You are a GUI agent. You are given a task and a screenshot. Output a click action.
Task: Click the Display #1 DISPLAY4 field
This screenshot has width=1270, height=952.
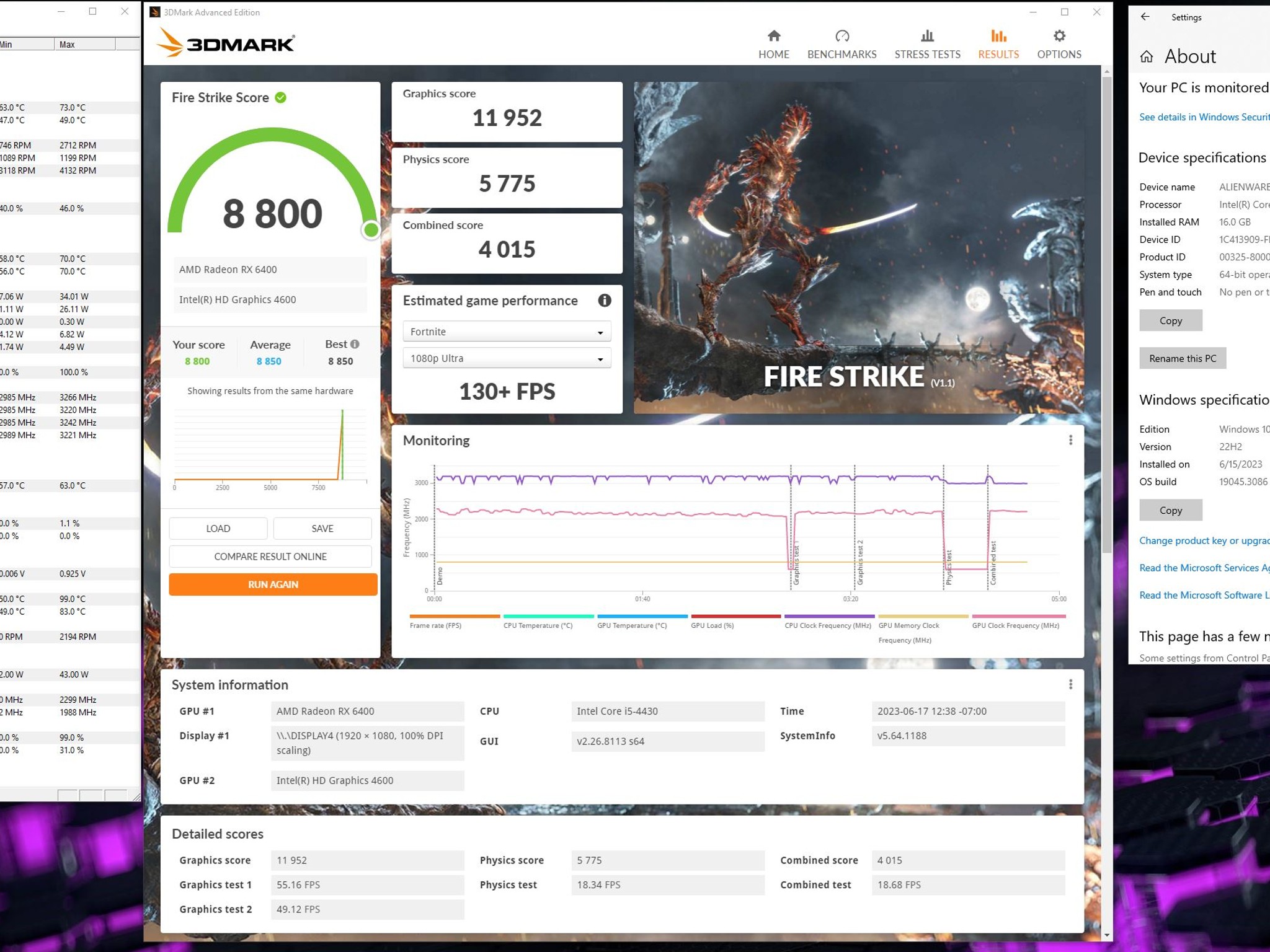(x=367, y=743)
